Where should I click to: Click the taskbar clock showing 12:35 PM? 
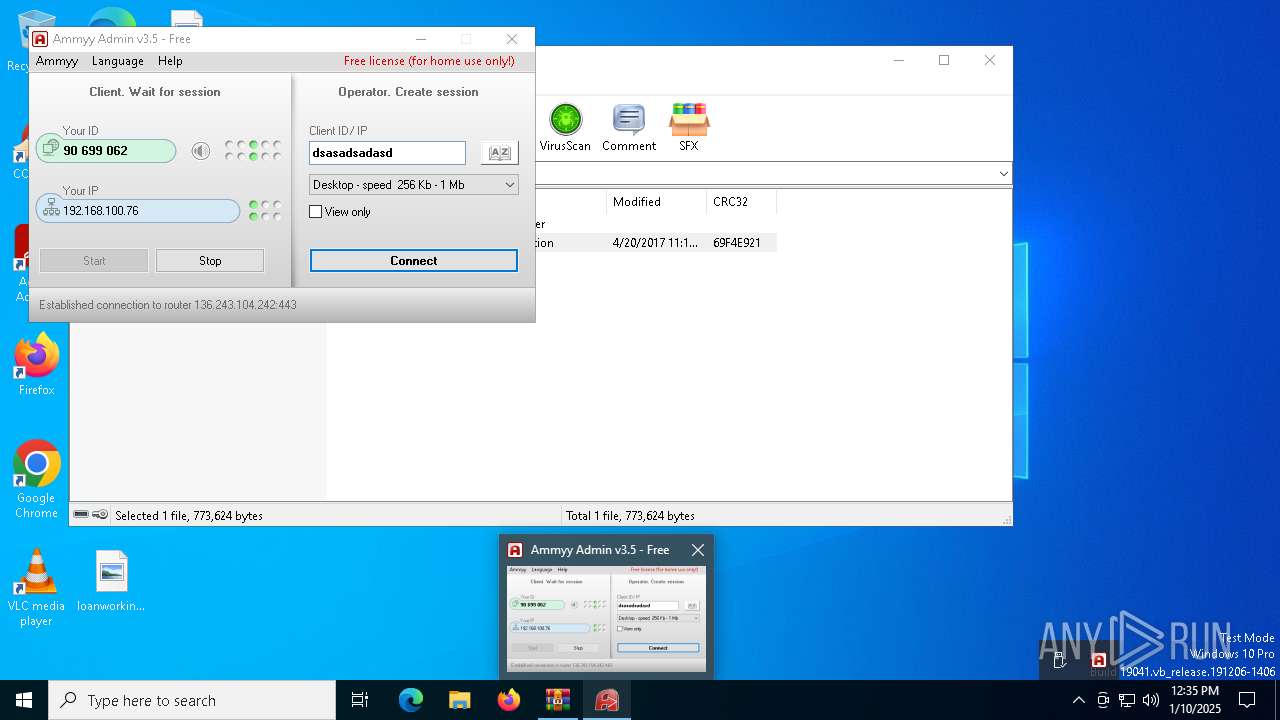click(1195, 700)
